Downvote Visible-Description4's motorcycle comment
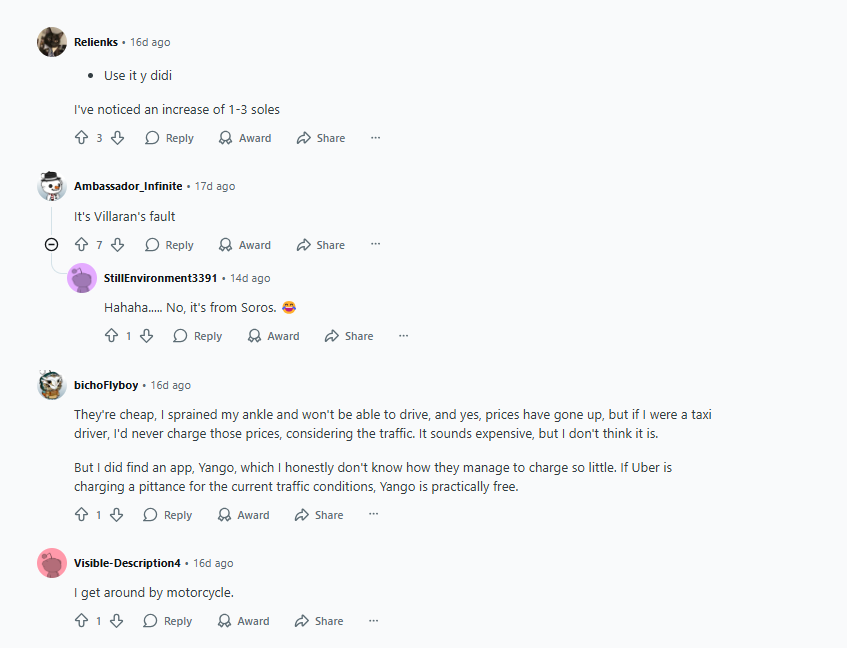Image resolution: width=847 pixels, height=648 pixels. [x=116, y=621]
